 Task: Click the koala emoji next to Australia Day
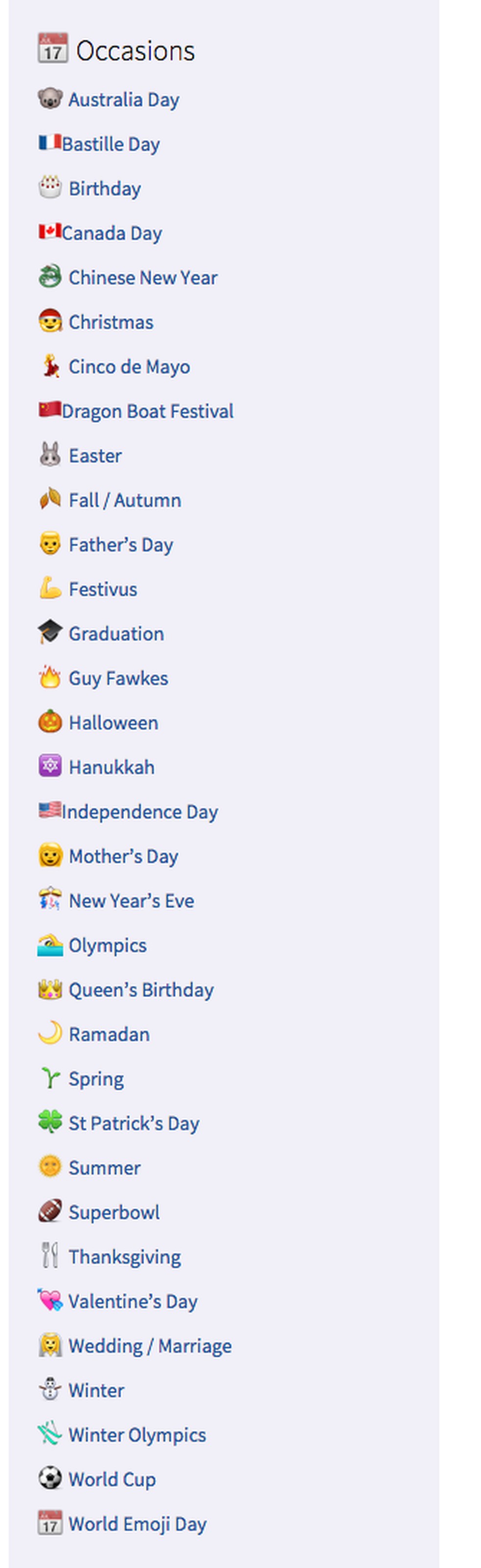click(50, 99)
